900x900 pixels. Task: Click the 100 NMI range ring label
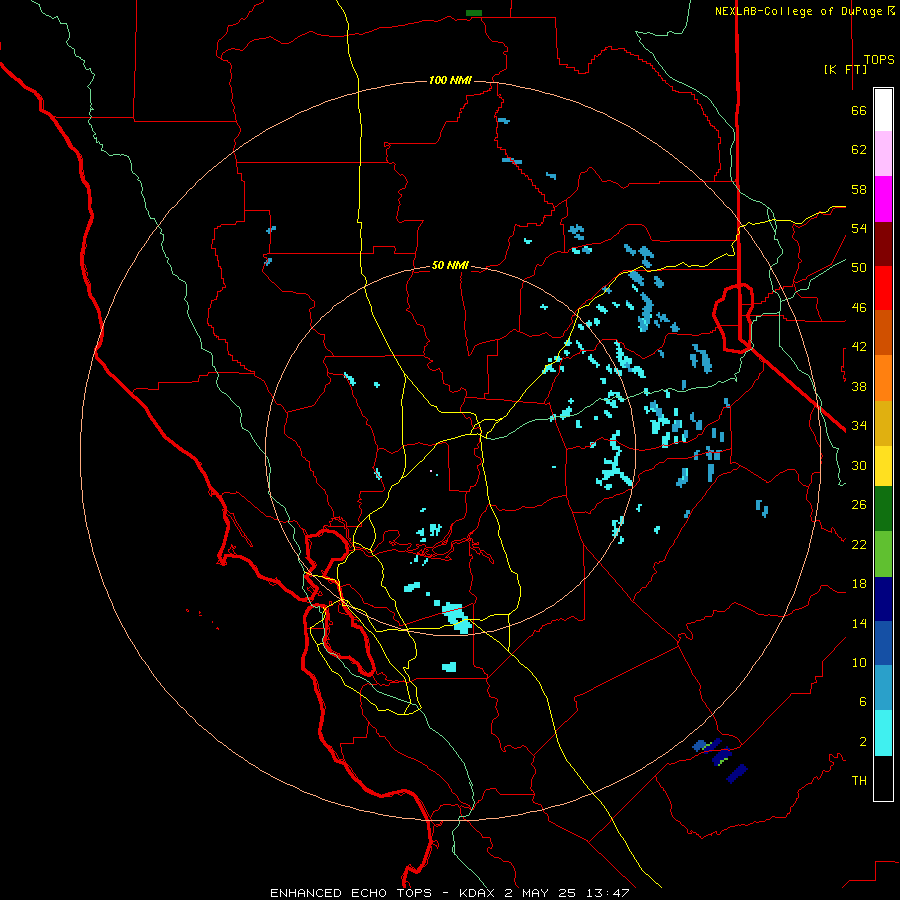tap(450, 80)
